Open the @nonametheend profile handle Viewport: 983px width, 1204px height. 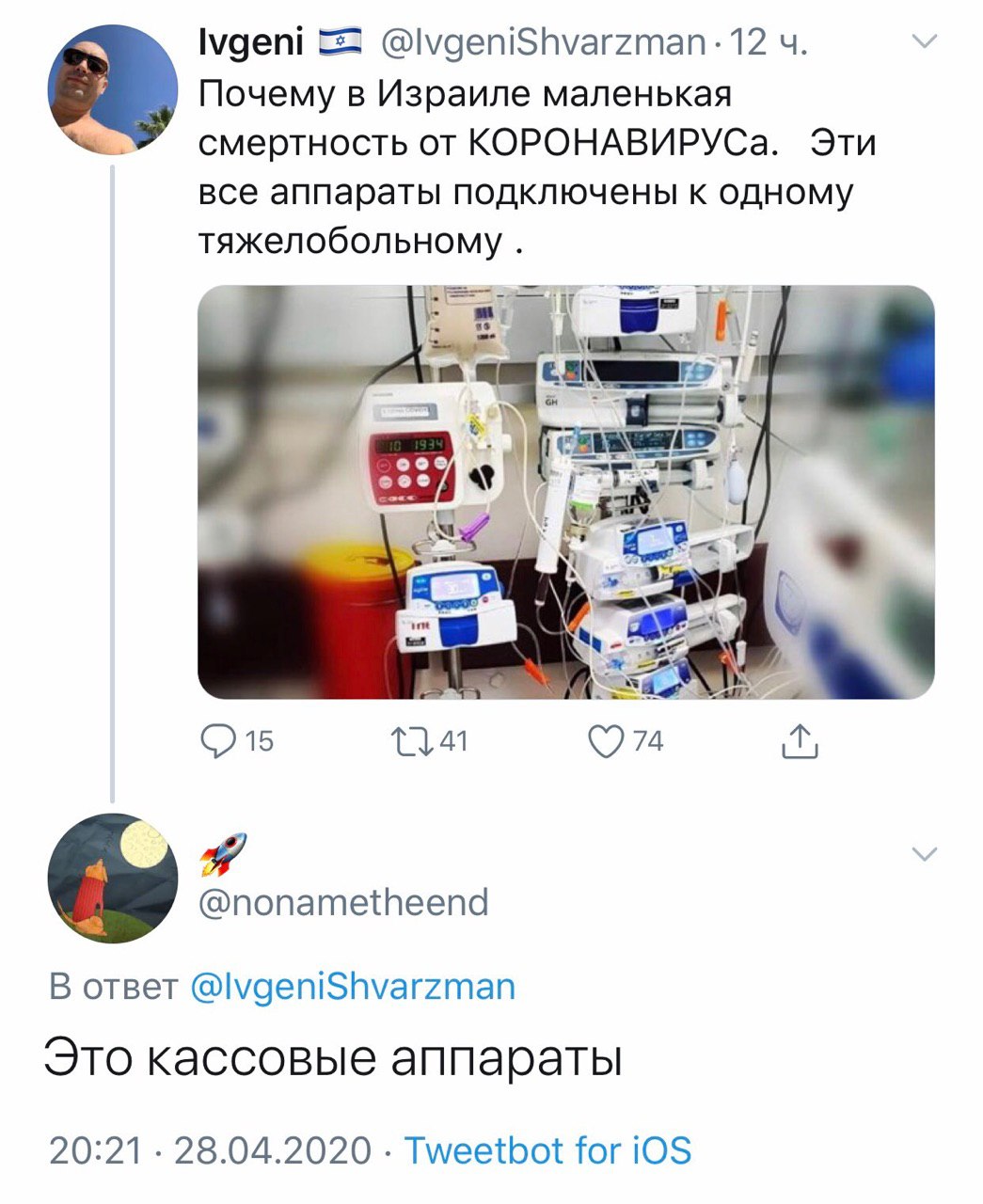tap(344, 902)
